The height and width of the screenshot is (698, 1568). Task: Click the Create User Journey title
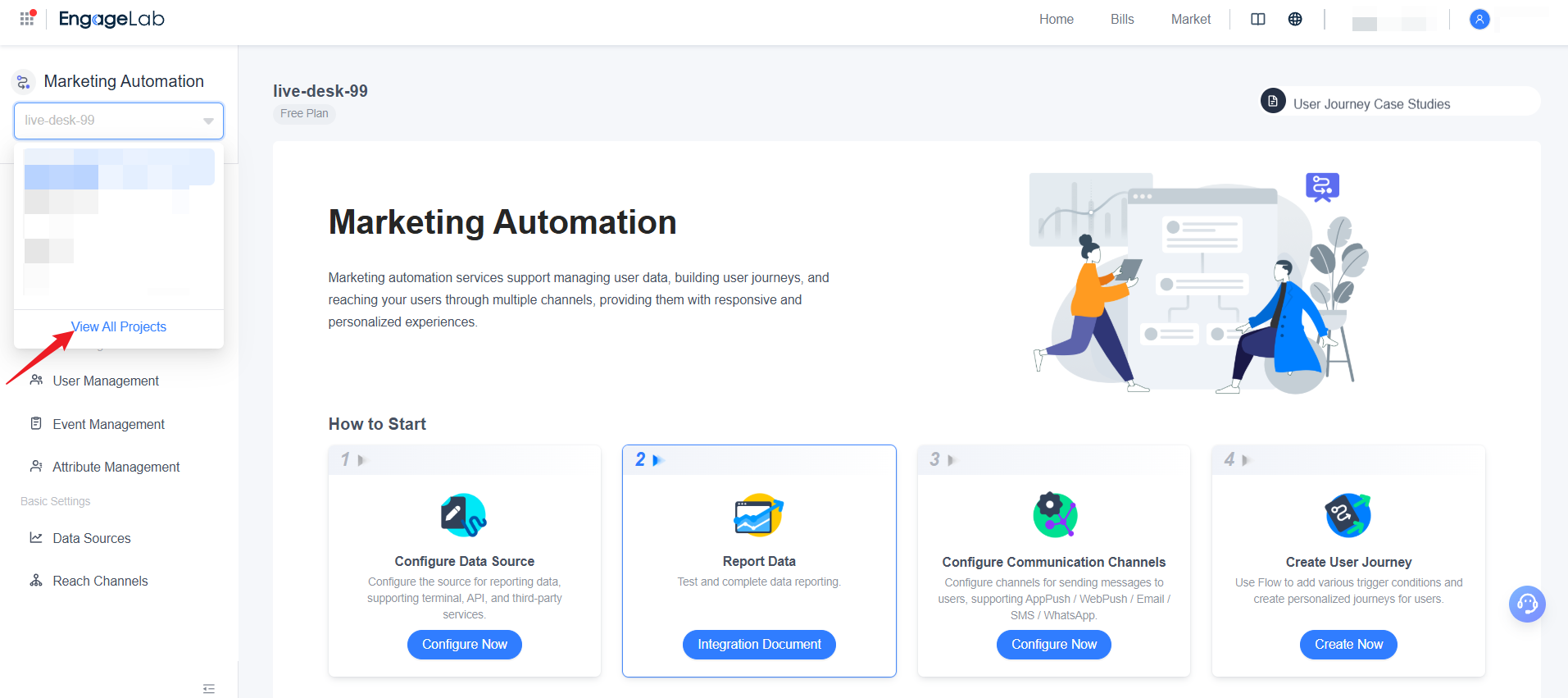click(x=1348, y=562)
